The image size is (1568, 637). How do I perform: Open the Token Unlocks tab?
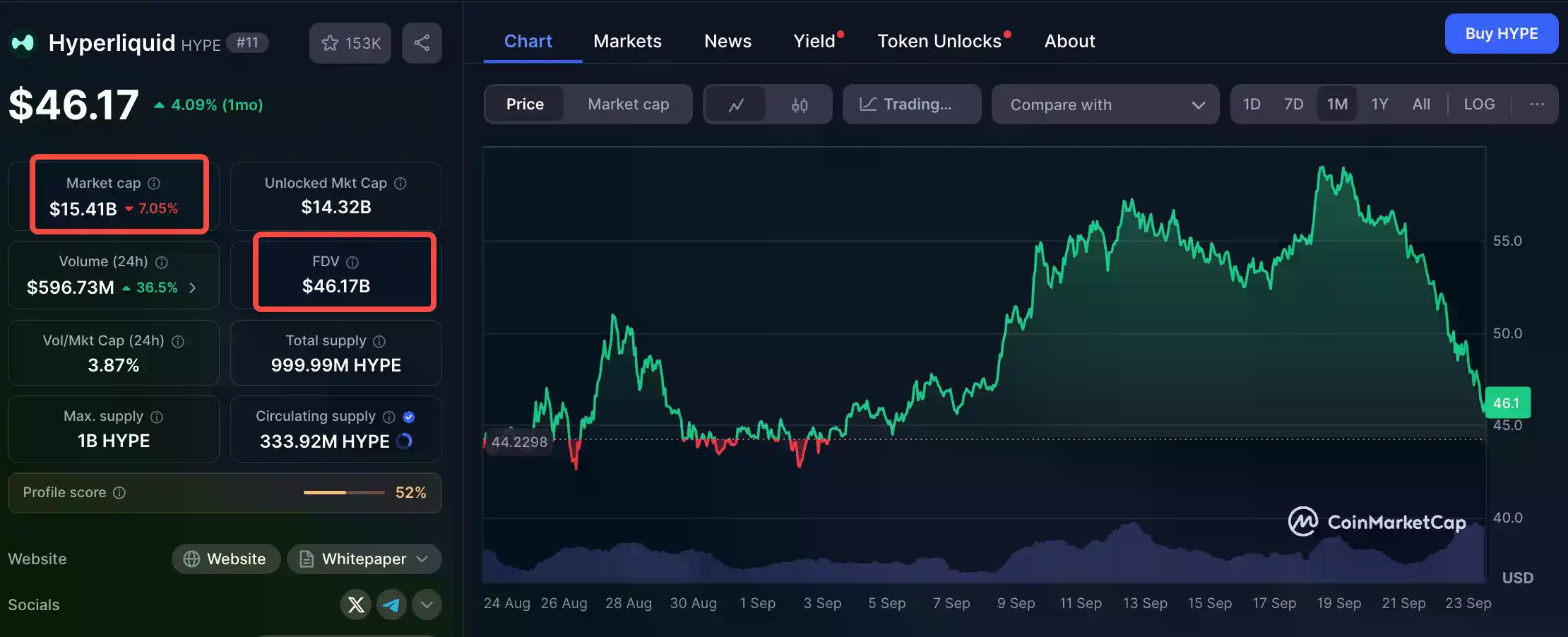939,41
